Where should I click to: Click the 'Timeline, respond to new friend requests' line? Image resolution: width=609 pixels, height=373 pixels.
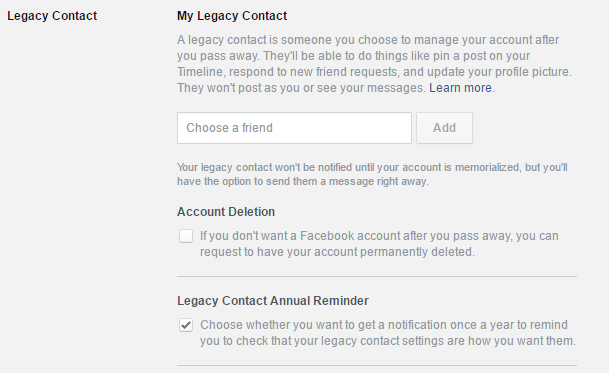click(x=374, y=72)
